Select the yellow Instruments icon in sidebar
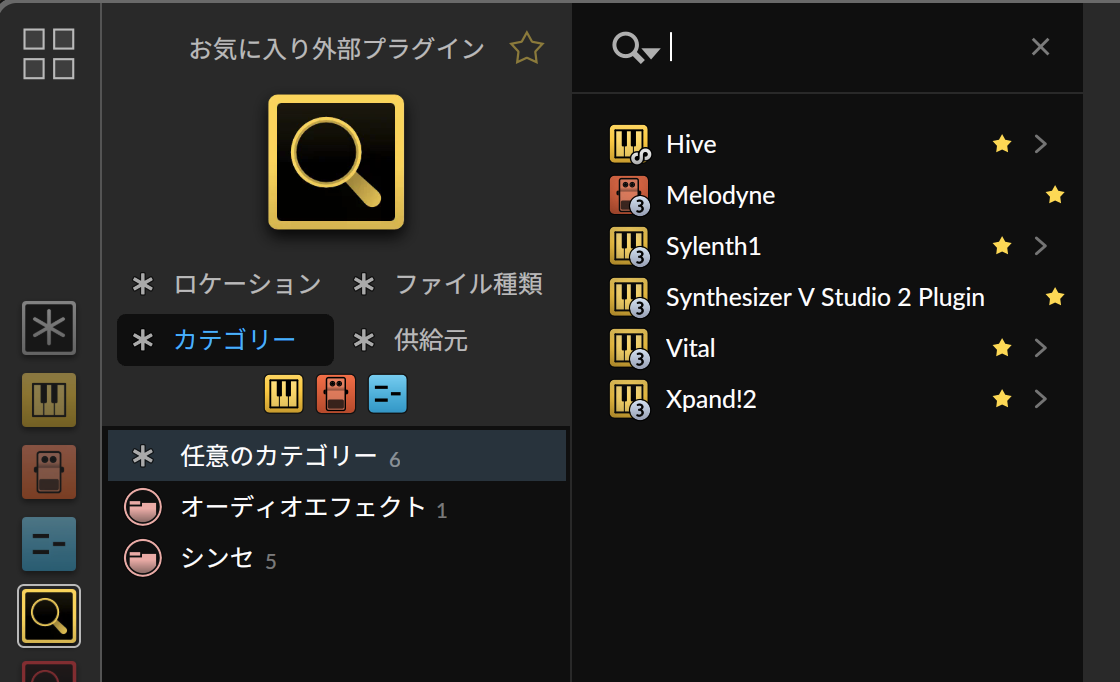 click(x=49, y=400)
